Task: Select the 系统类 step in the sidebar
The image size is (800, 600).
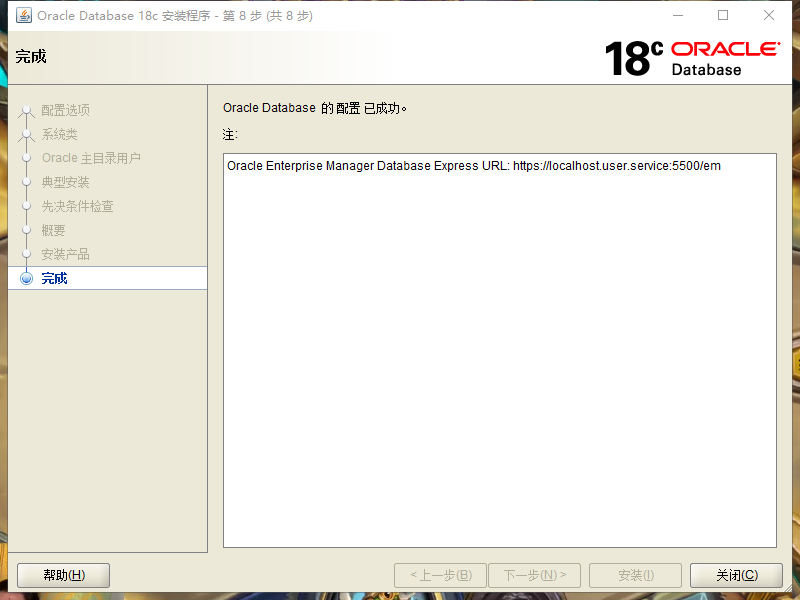Action: tap(59, 134)
